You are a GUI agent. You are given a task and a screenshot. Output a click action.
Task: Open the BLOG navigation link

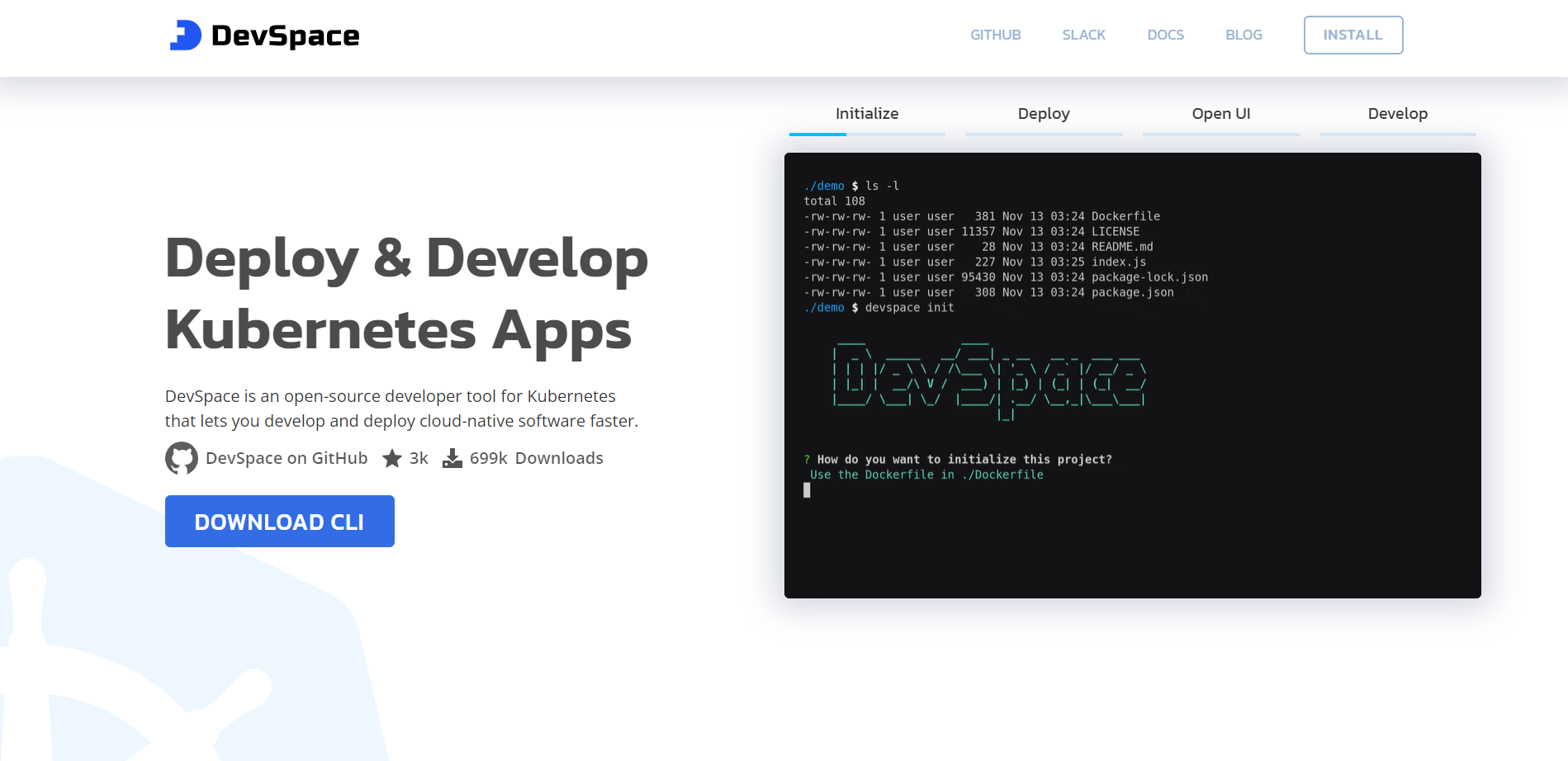click(x=1243, y=35)
